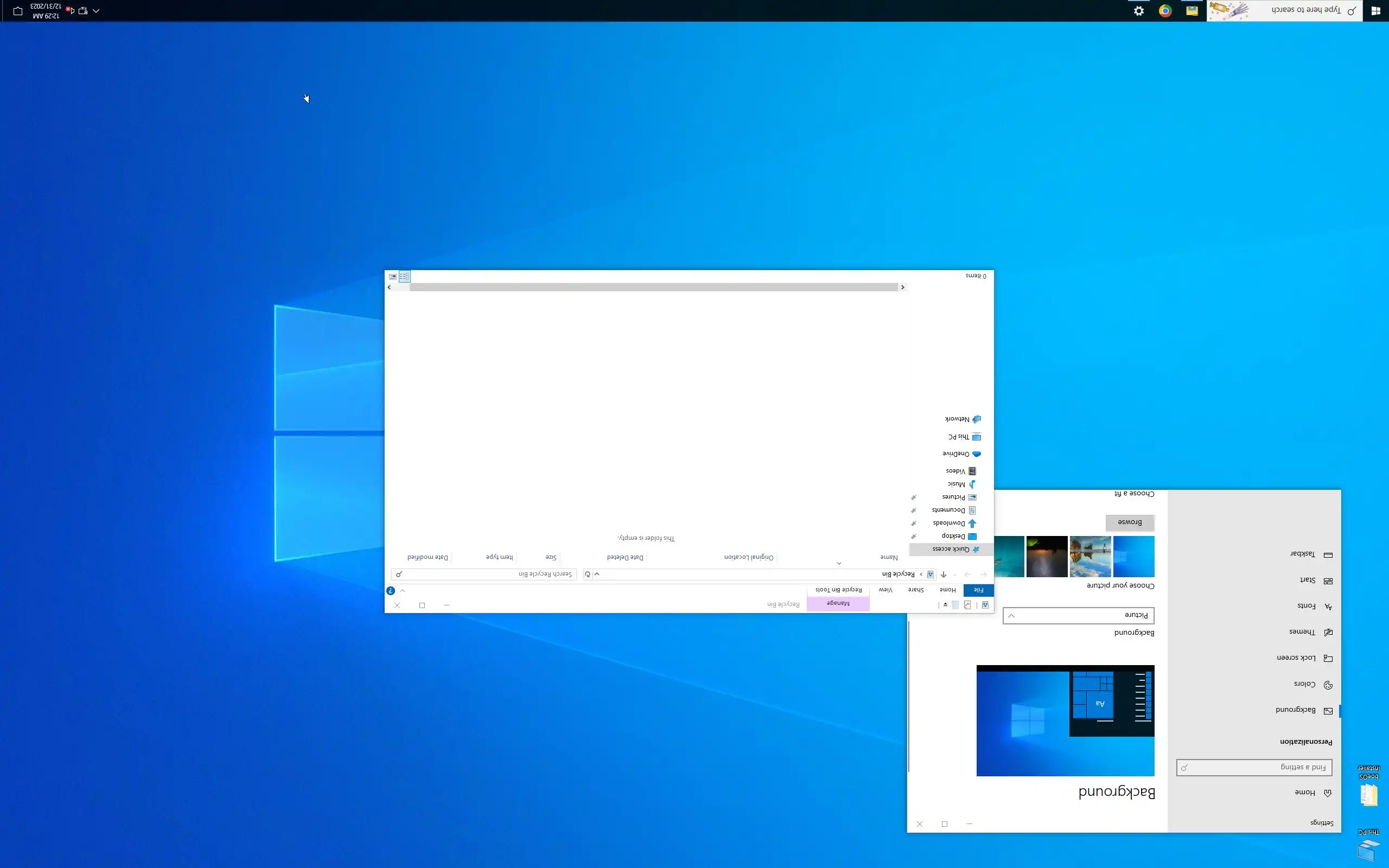Screen dimensions: 1389x868
Task: Open Network in the navigation pane
Action: coord(957,419)
